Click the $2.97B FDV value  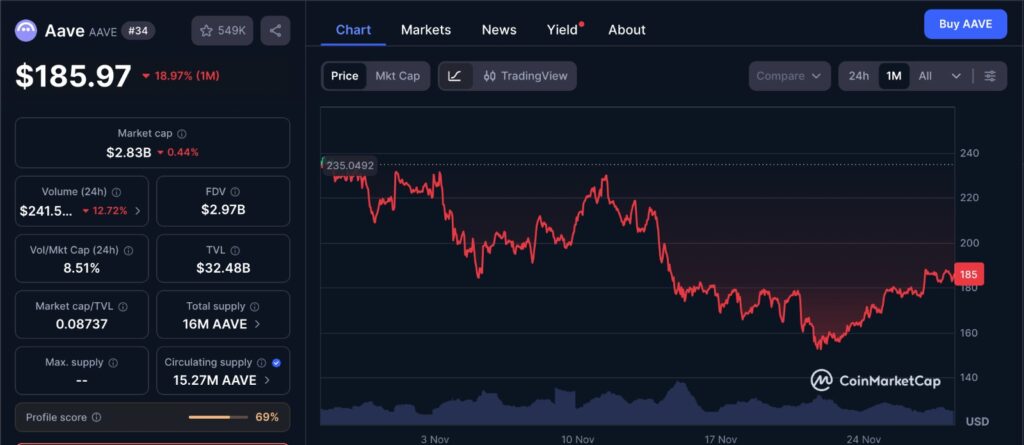223,210
